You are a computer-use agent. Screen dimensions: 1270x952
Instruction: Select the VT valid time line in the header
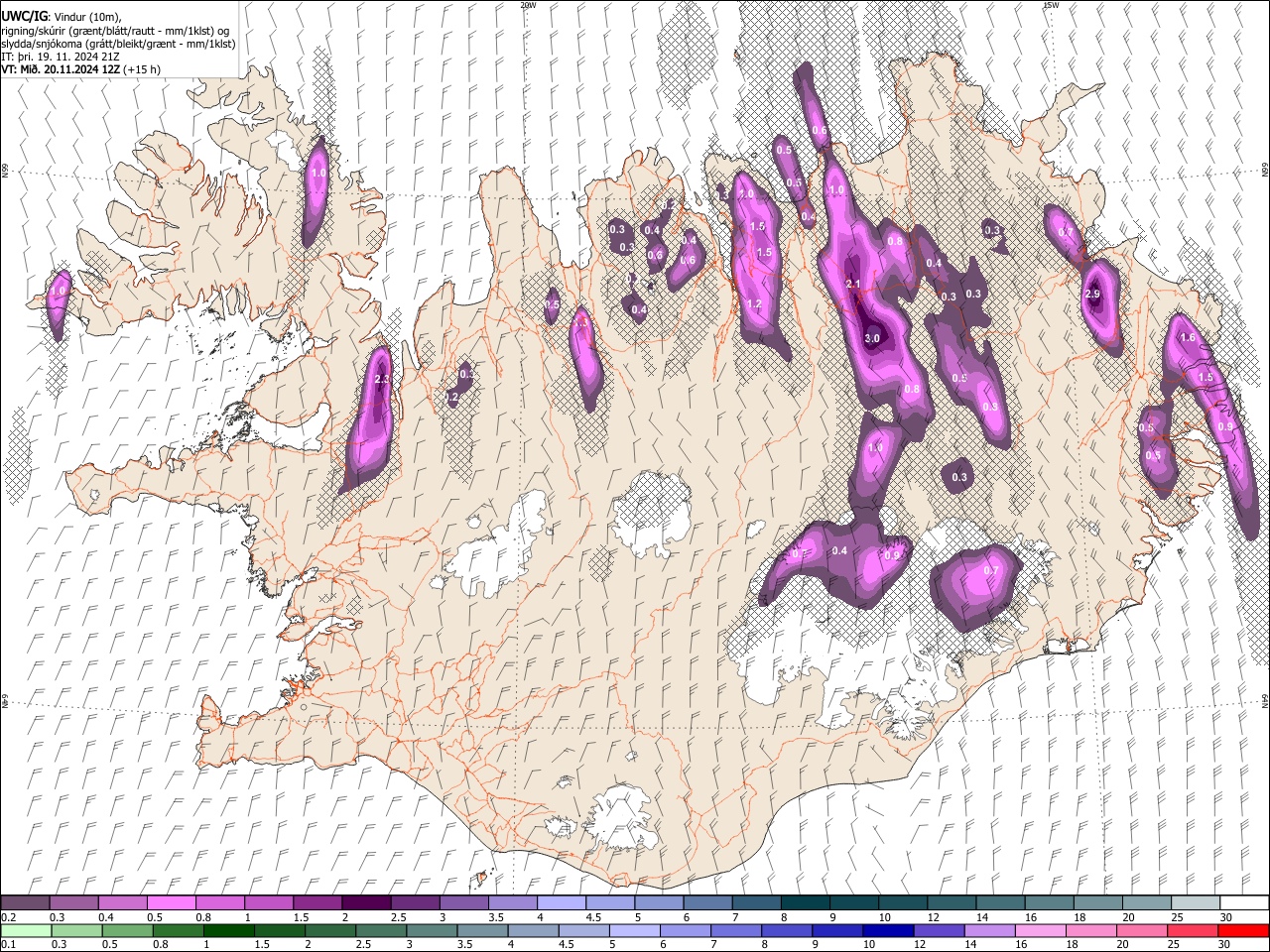click(x=80, y=70)
